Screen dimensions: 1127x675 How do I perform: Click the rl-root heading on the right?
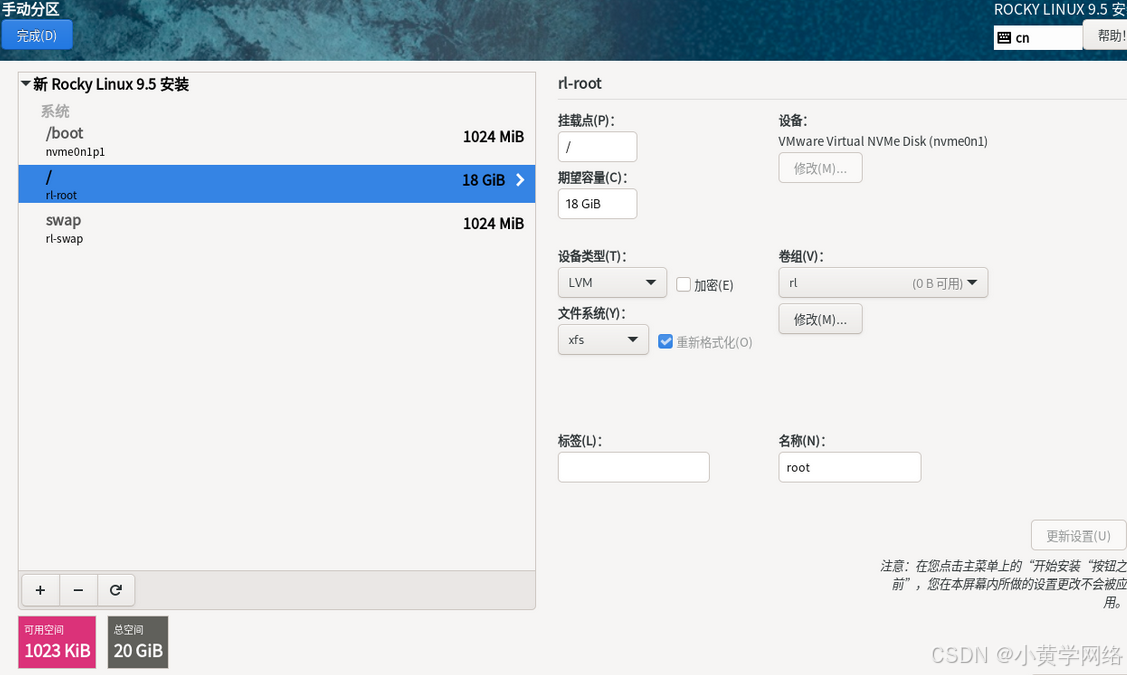[579, 83]
